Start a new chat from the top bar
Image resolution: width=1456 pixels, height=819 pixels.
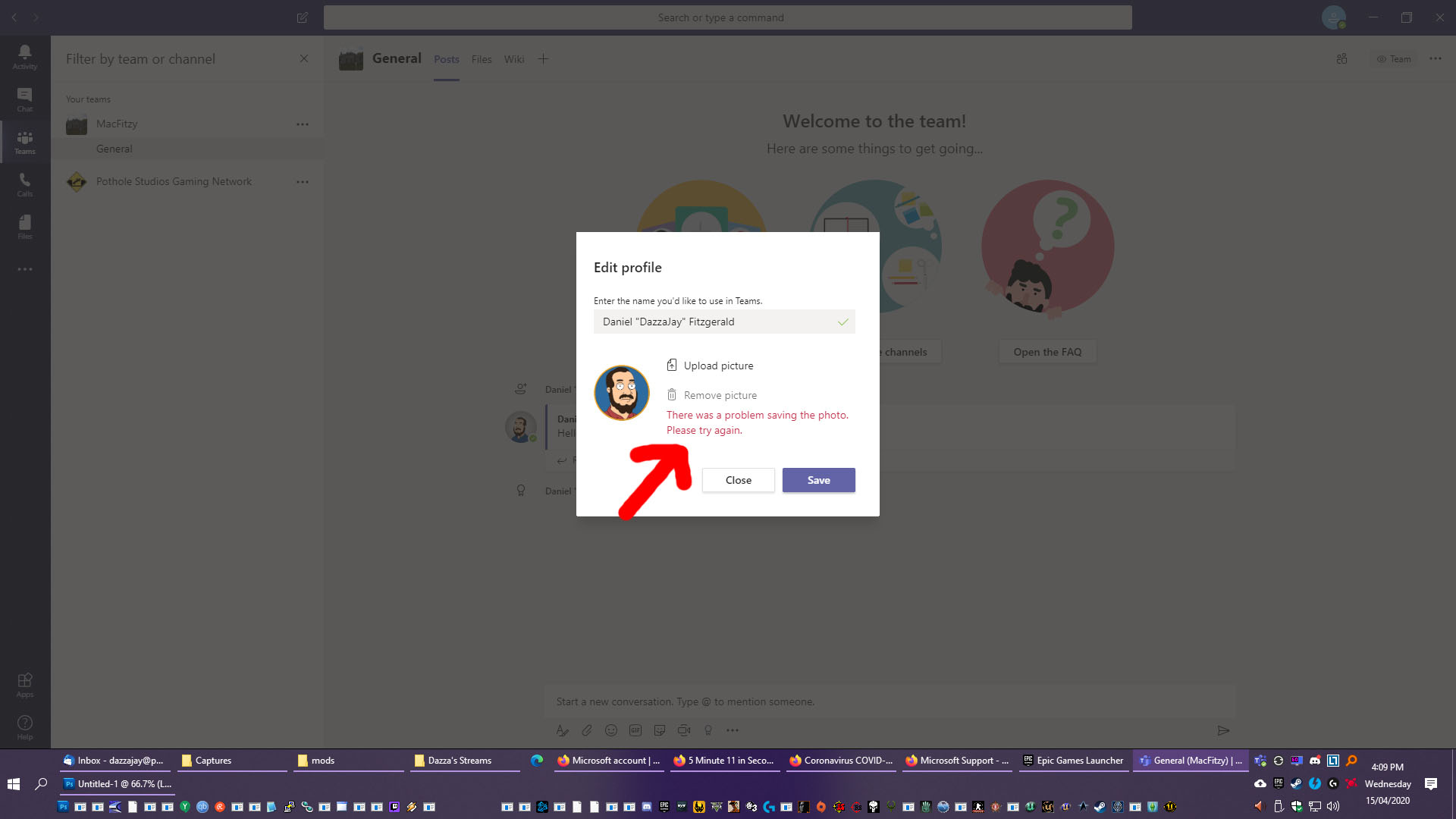pyautogui.click(x=302, y=17)
